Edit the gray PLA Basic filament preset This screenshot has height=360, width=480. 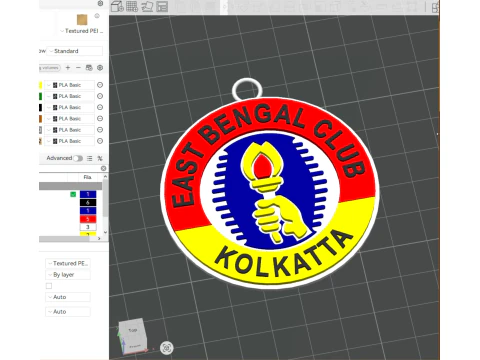pyautogui.click(x=100, y=130)
